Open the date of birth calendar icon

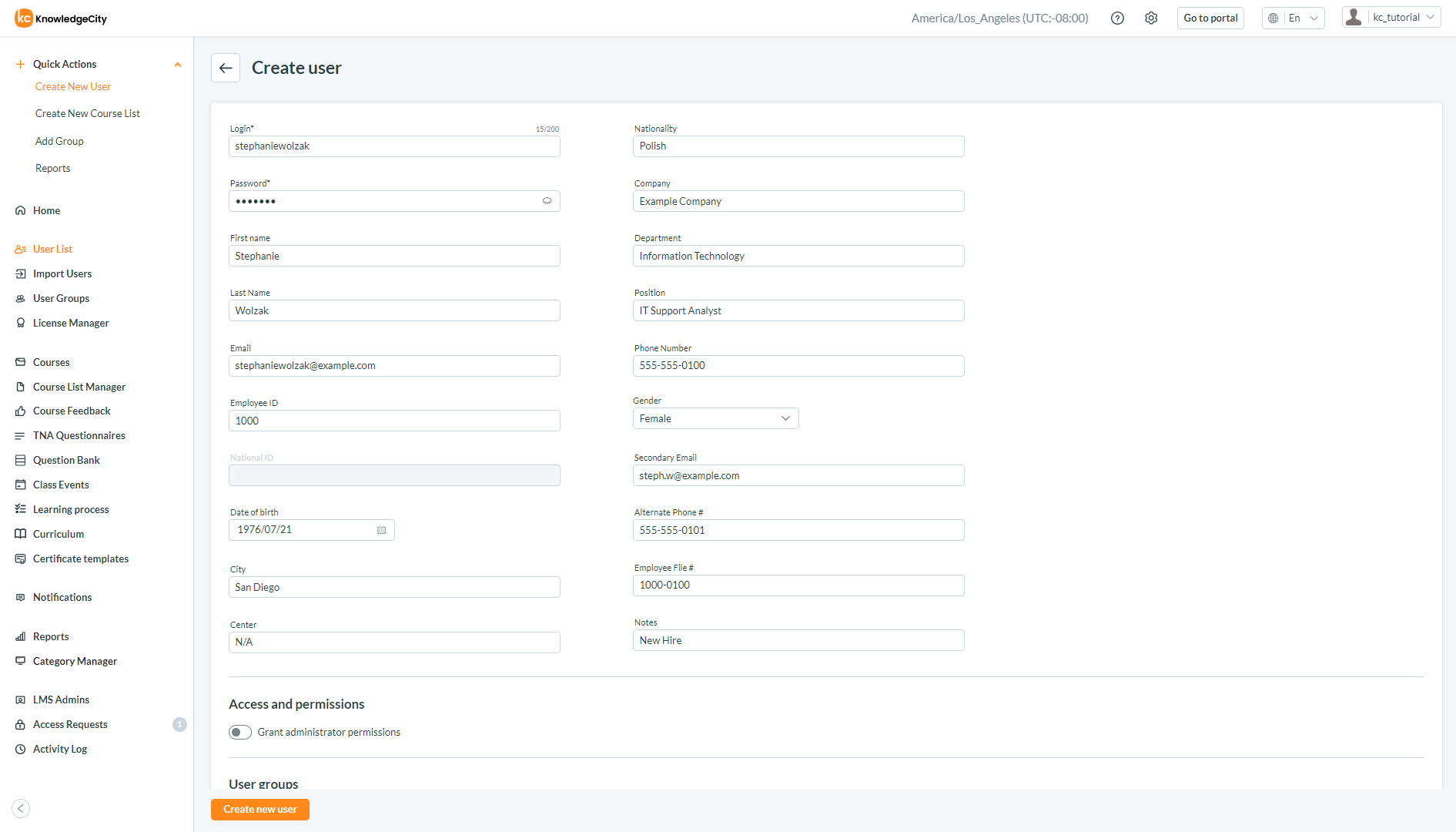point(381,530)
